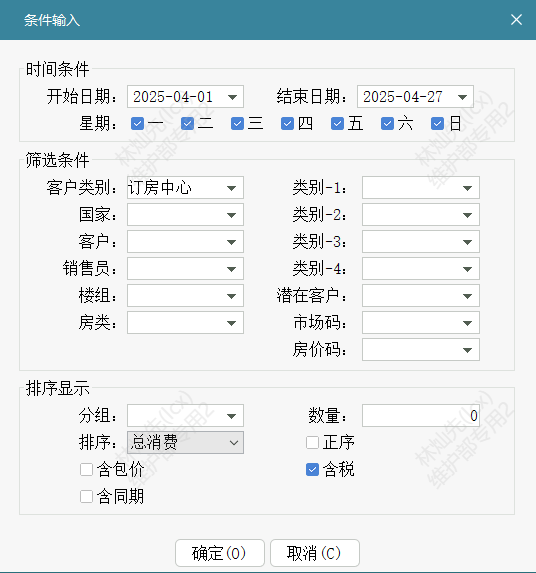Toggle the 星期 六 (Saturday) checkbox
The image size is (536, 573).
(387, 124)
